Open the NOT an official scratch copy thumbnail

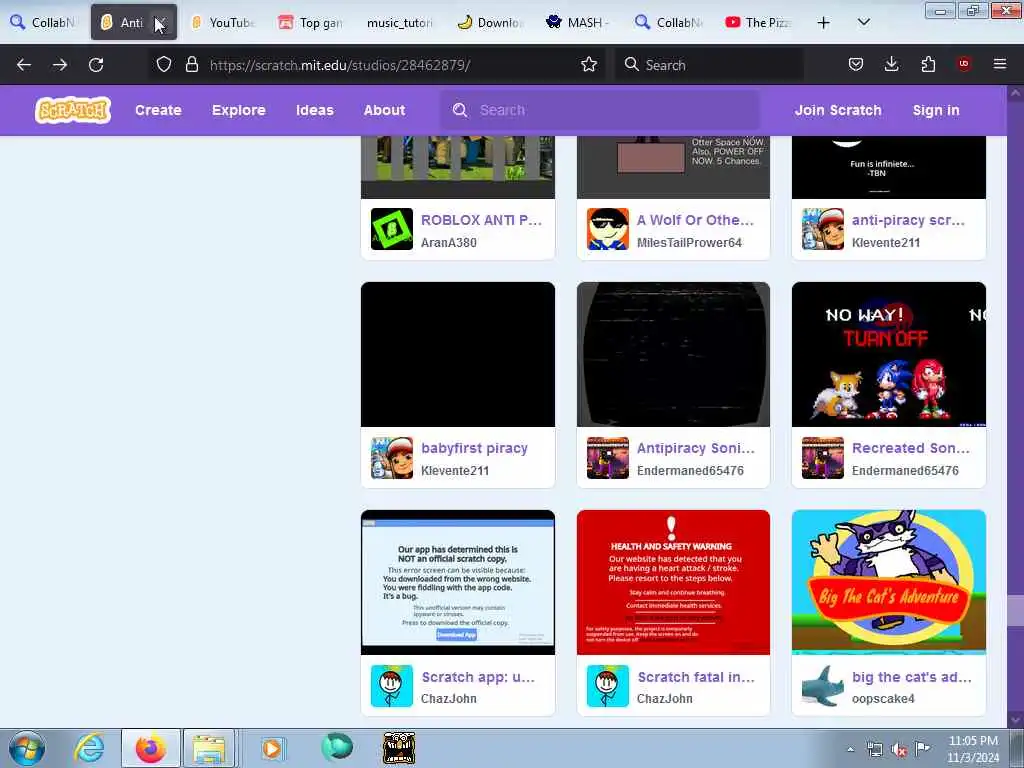click(458, 583)
